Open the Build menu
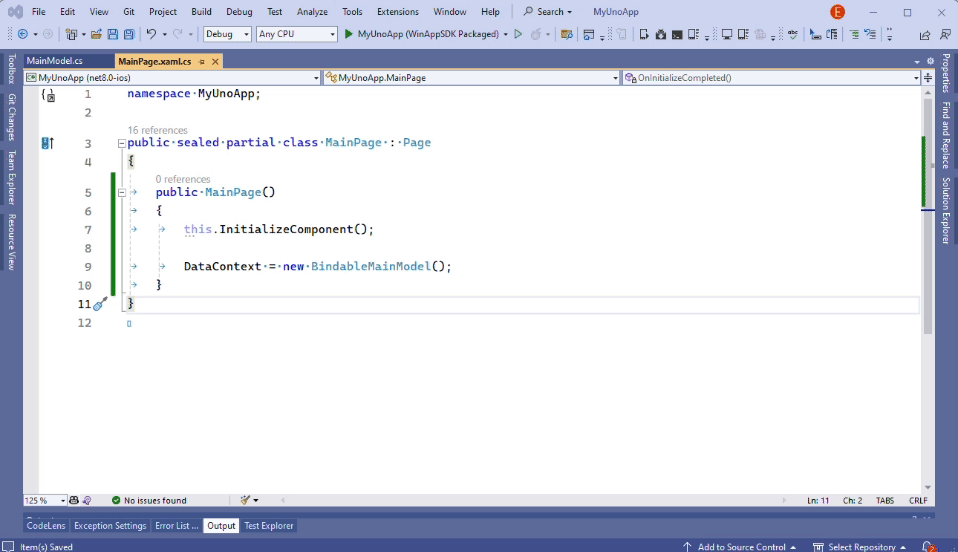Image resolution: width=958 pixels, height=552 pixels. pyautogui.click(x=201, y=12)
